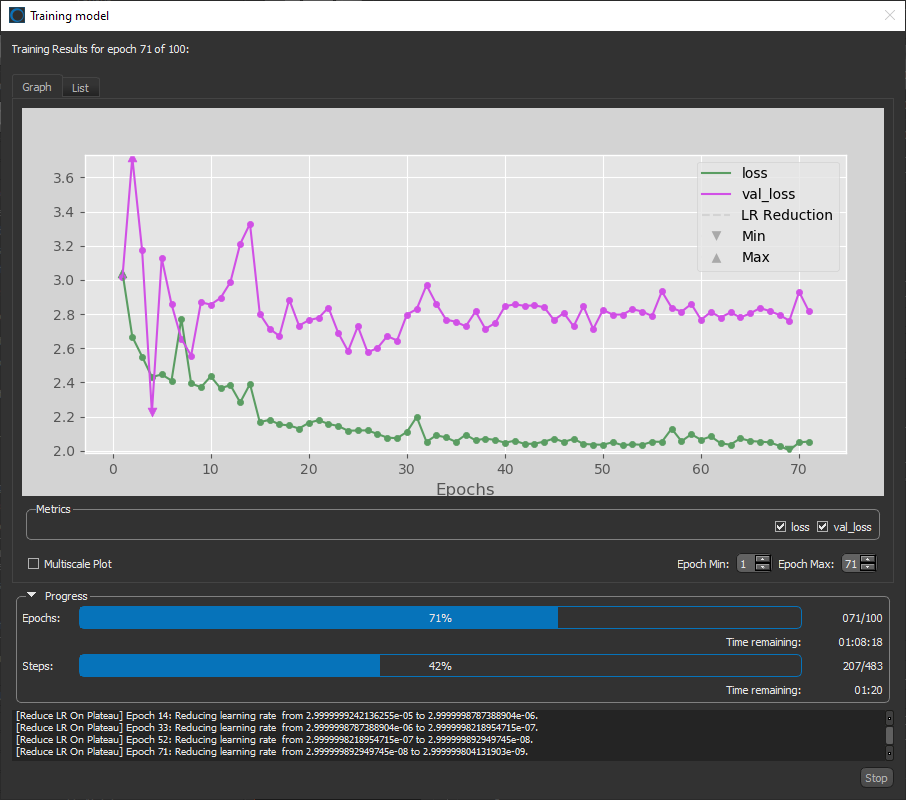The image size is (906, 800).
Task: Click the Epochs progress bar at 71%
Action: point(440,618)
